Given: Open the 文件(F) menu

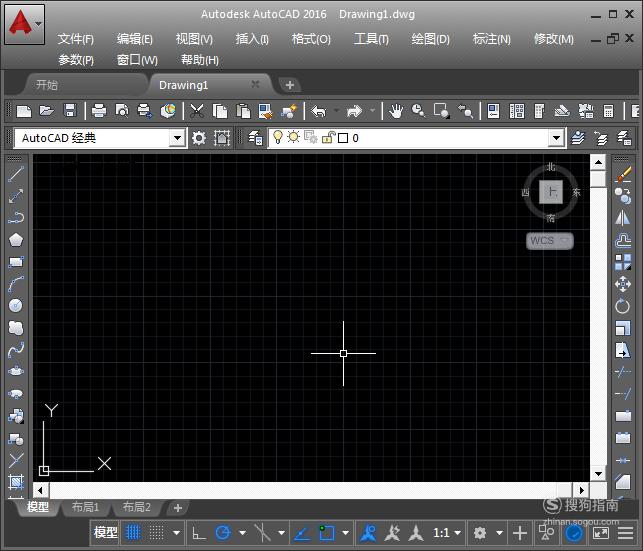Looking at the screenshot, I should 75,39.
